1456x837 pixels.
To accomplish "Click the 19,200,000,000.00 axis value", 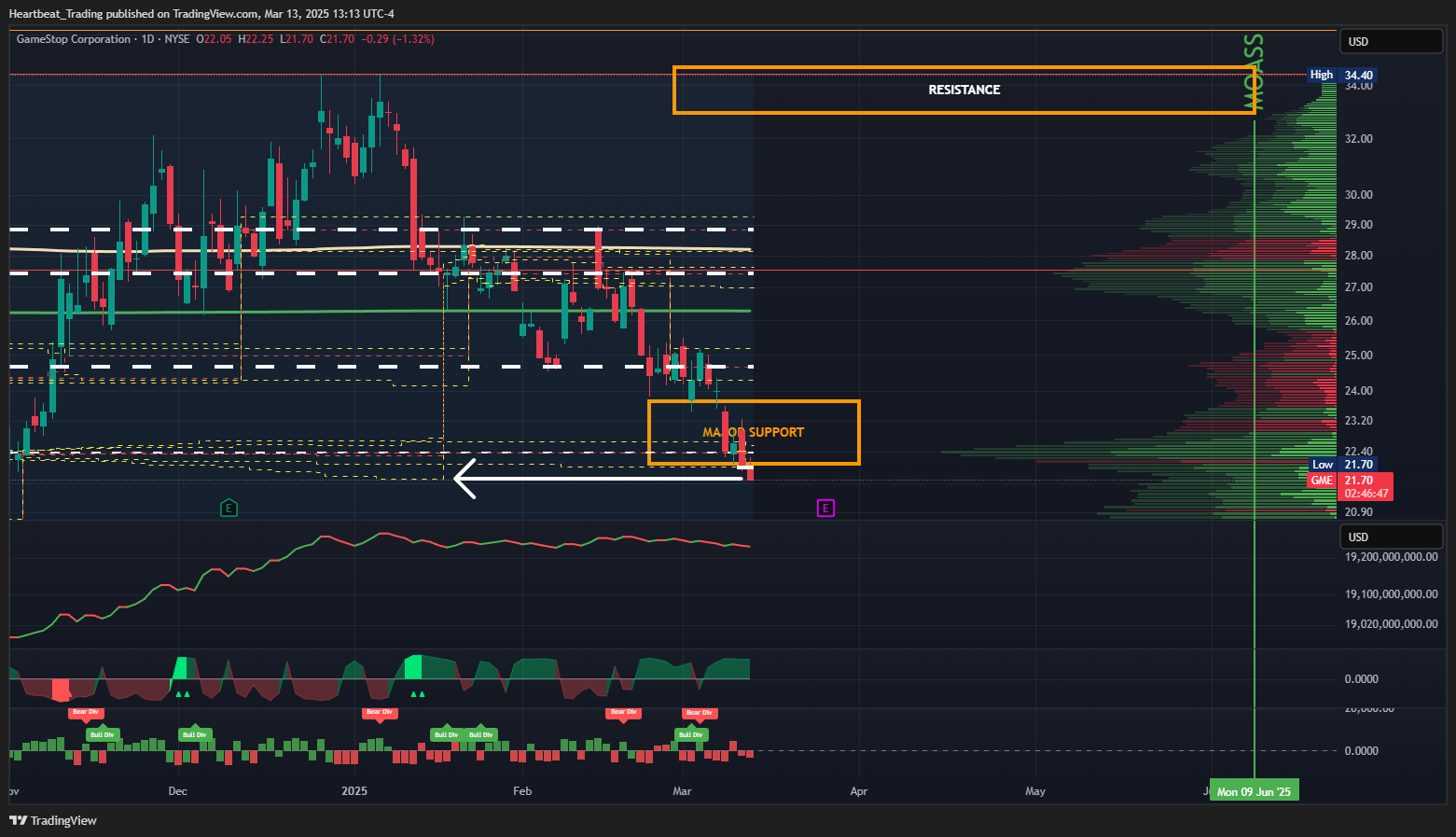I will tap(1391, 557).
